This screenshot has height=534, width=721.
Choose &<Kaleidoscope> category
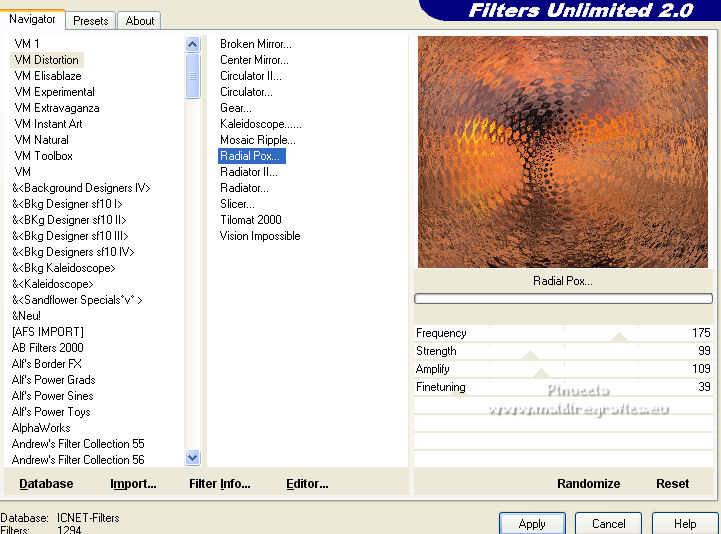(52, 284)
